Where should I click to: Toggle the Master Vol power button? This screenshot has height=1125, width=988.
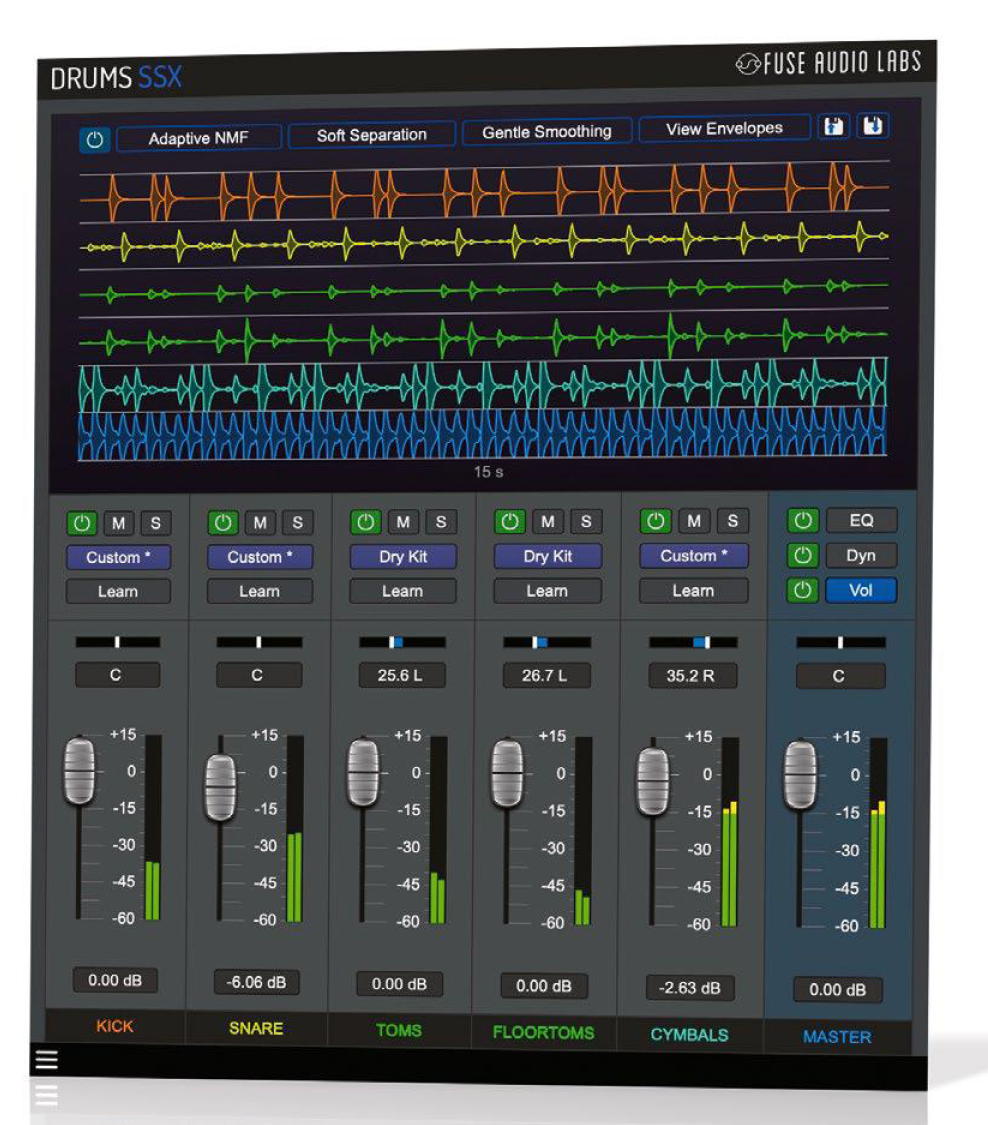[x=803, y=590]
